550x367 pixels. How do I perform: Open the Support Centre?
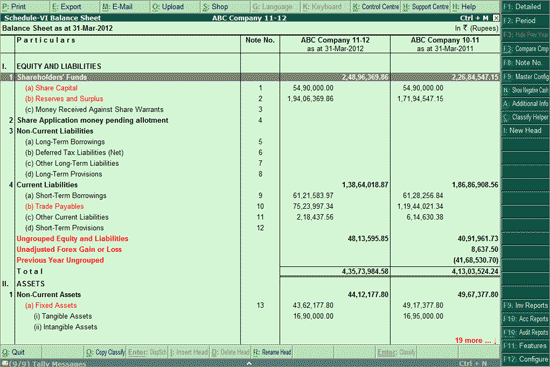[425, 7]
